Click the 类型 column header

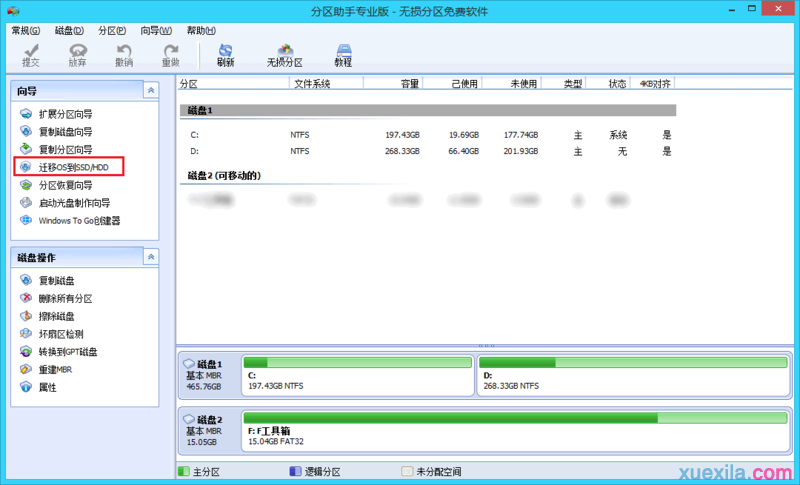[564, 84]
